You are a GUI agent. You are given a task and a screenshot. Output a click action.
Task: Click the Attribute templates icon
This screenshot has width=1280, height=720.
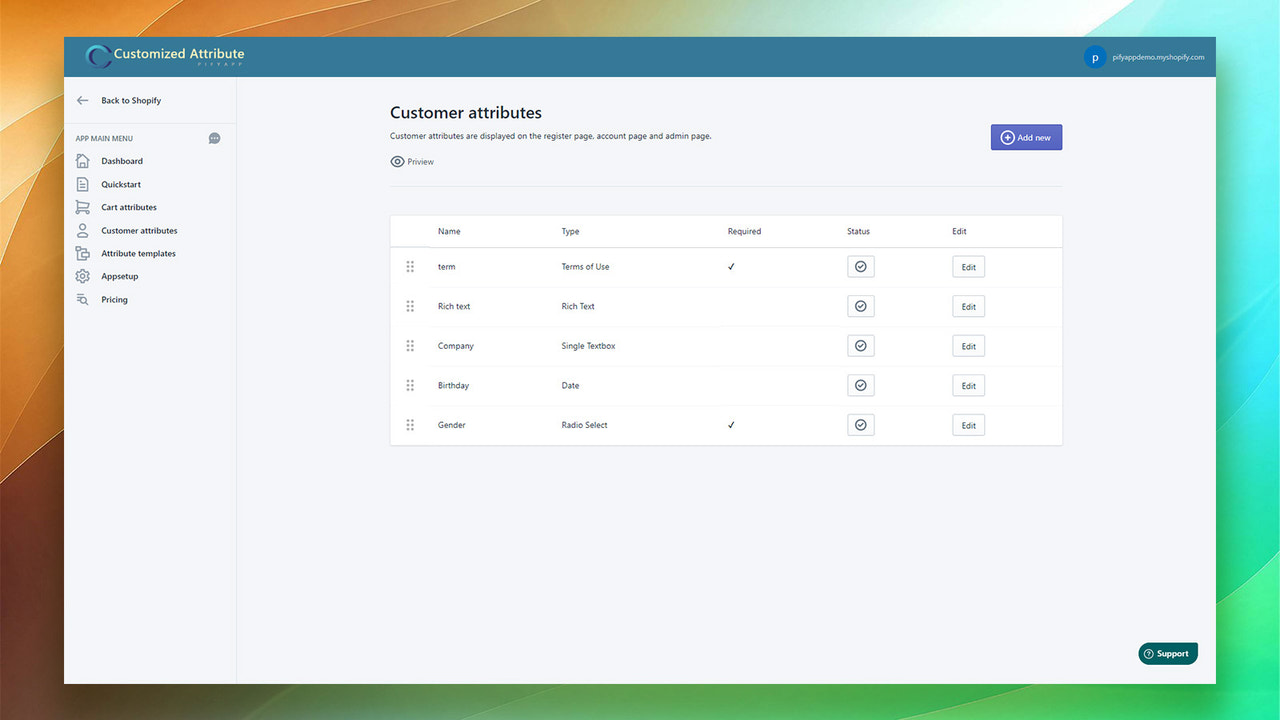[x=81, y=253]
